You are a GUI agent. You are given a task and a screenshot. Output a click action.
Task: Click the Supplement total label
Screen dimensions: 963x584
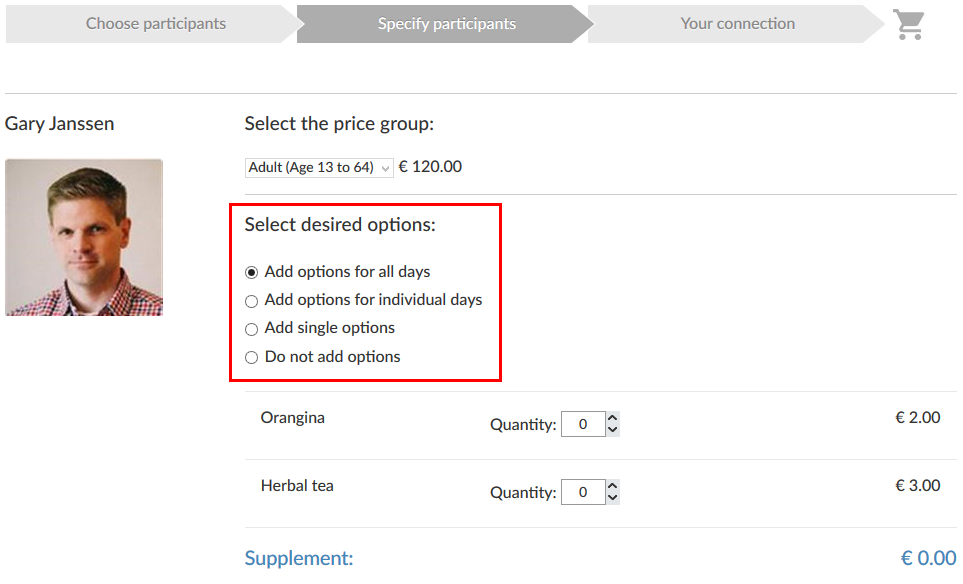coord(299,558)
